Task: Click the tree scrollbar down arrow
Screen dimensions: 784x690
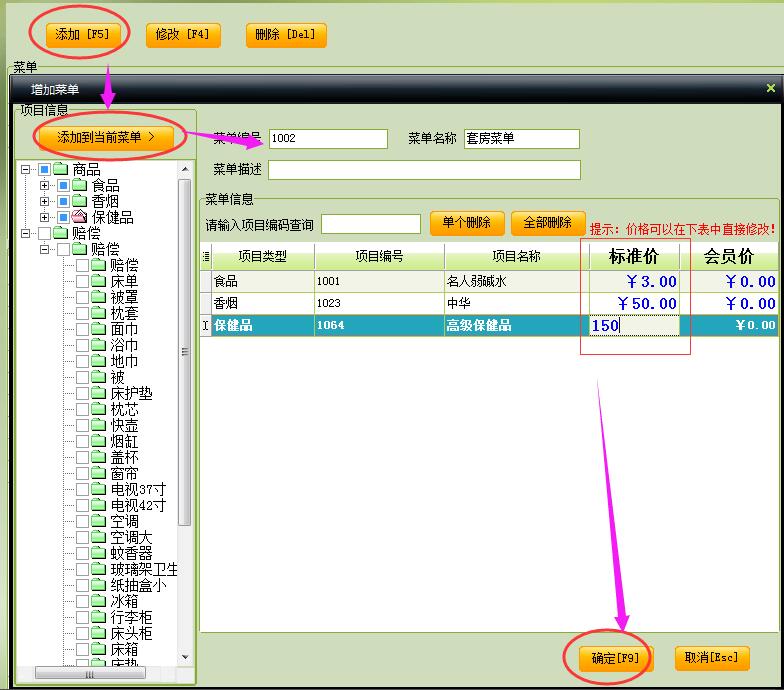Action: tap(185, 657)
